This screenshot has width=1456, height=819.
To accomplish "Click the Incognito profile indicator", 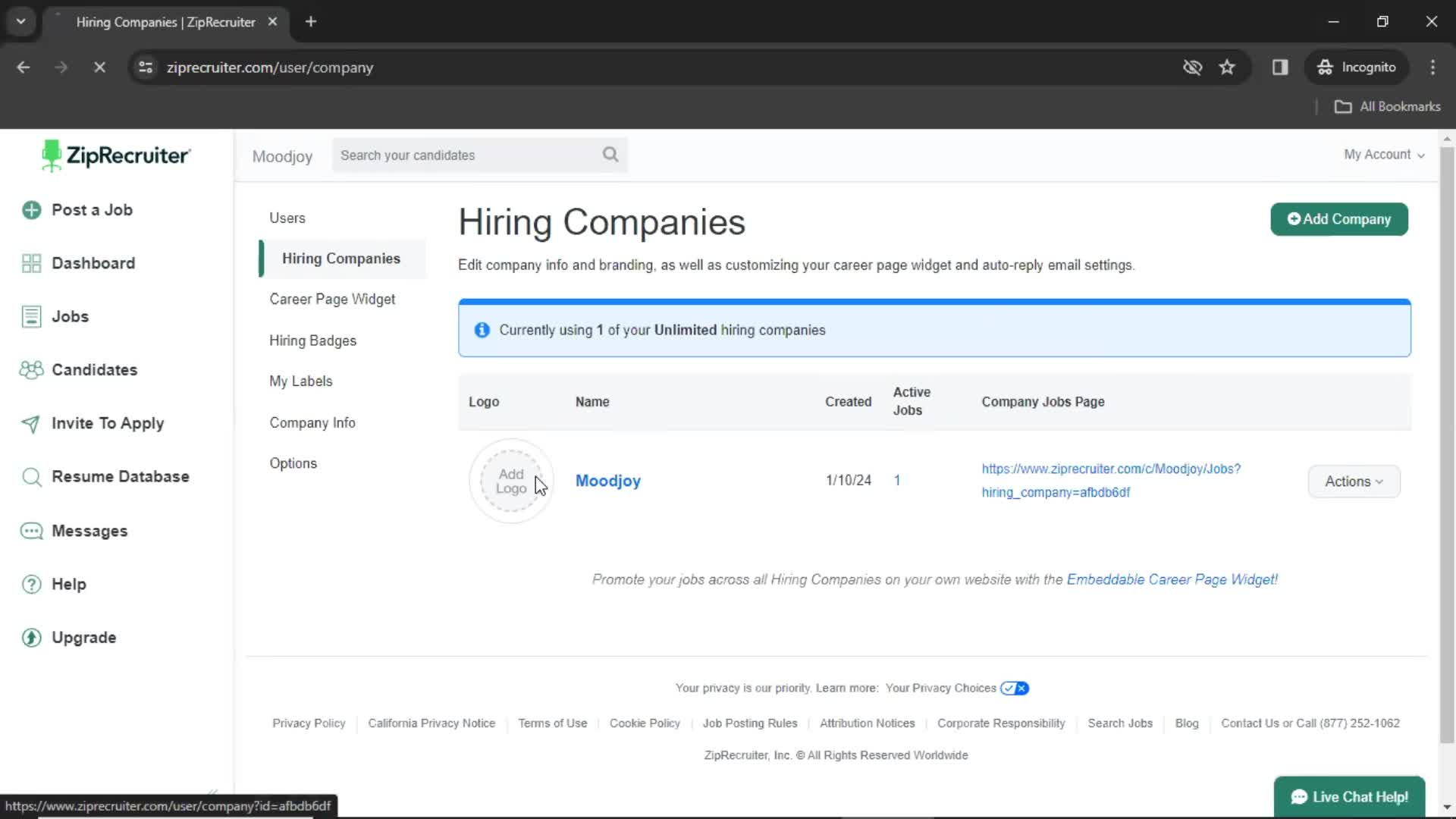I will pos(1356,67).
